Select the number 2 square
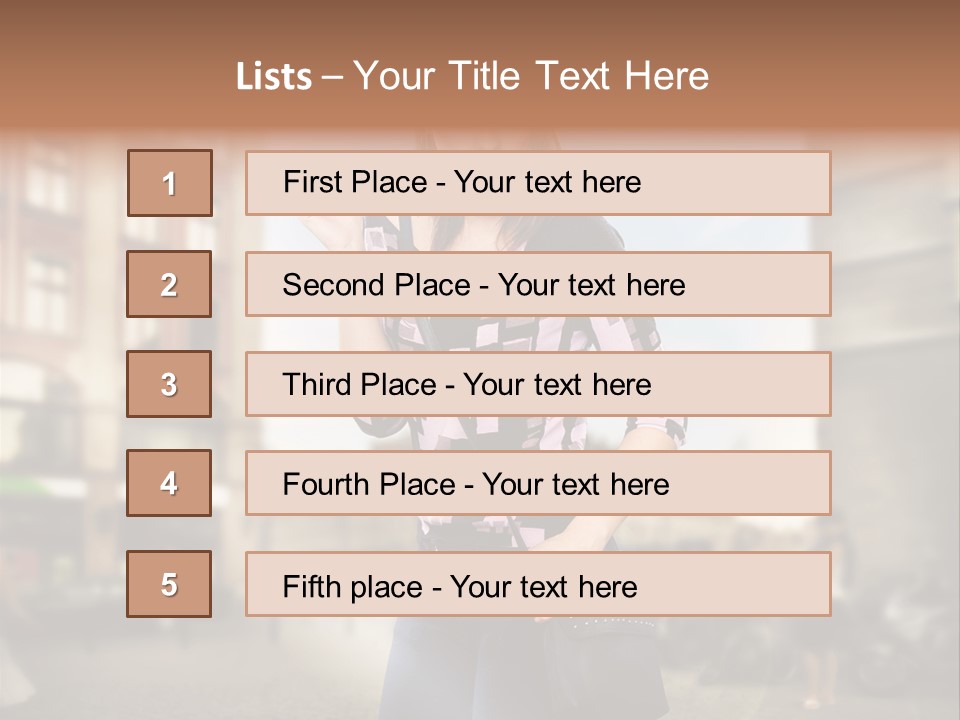The height and width of the screenshot is (720, 960). click(169, 284)
